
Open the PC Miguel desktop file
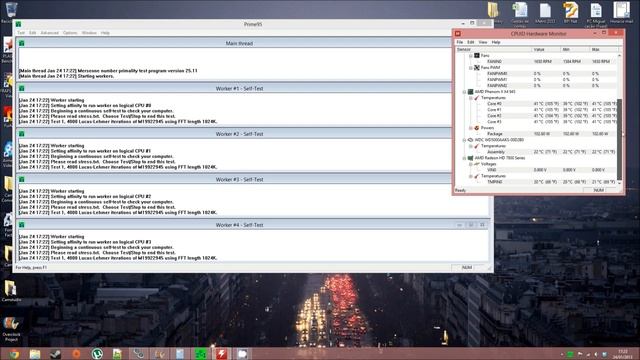596,14
